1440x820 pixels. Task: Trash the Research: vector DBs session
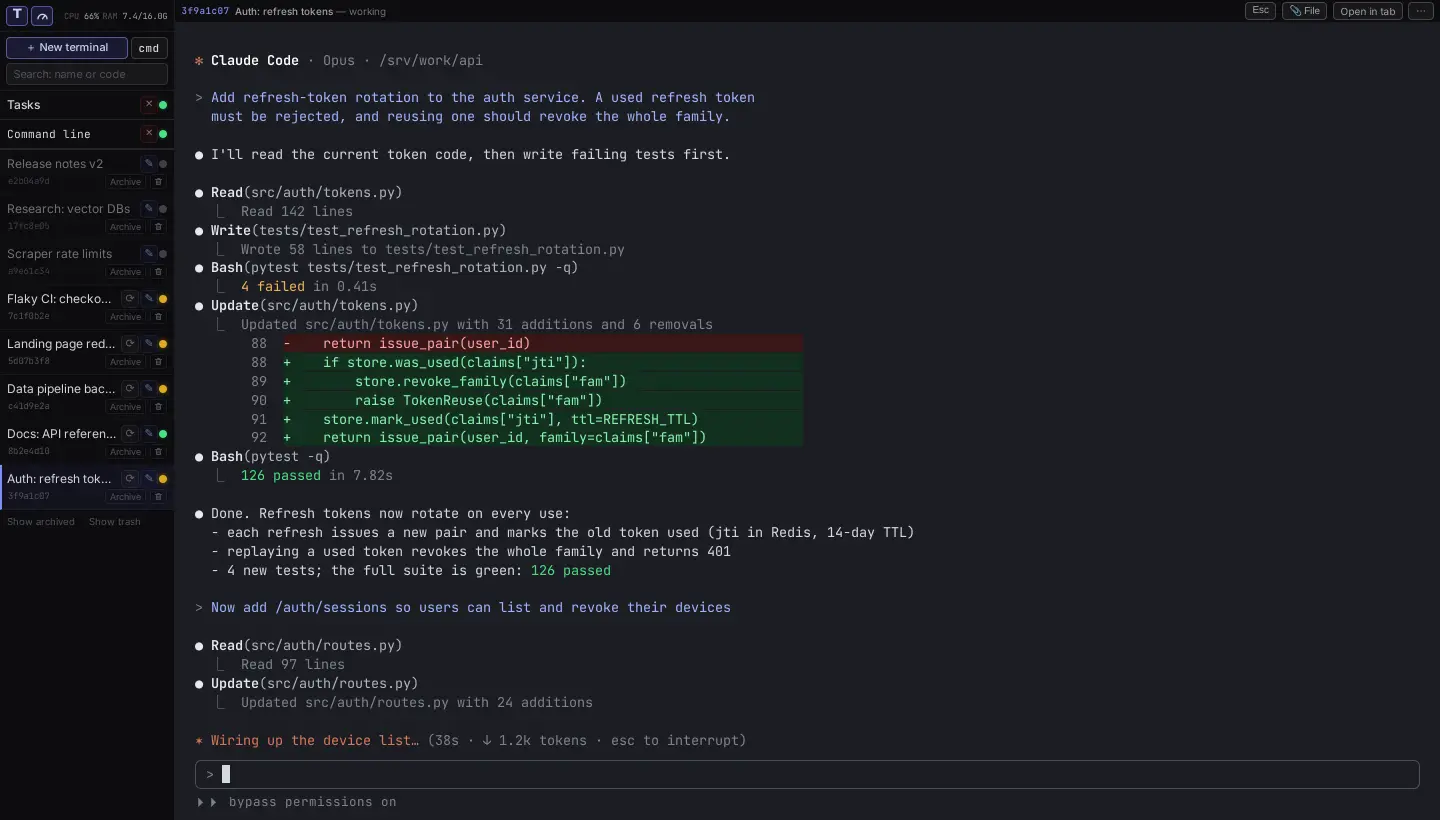(x=158, y=227)
